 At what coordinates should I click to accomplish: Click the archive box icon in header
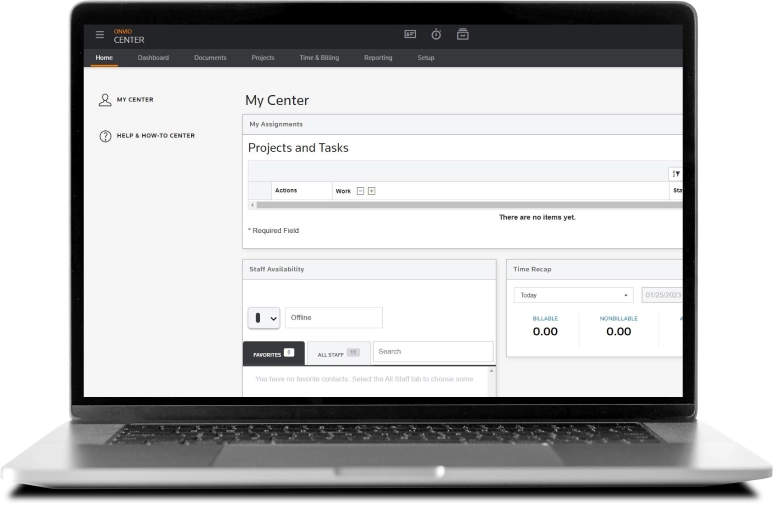[462, 34]
